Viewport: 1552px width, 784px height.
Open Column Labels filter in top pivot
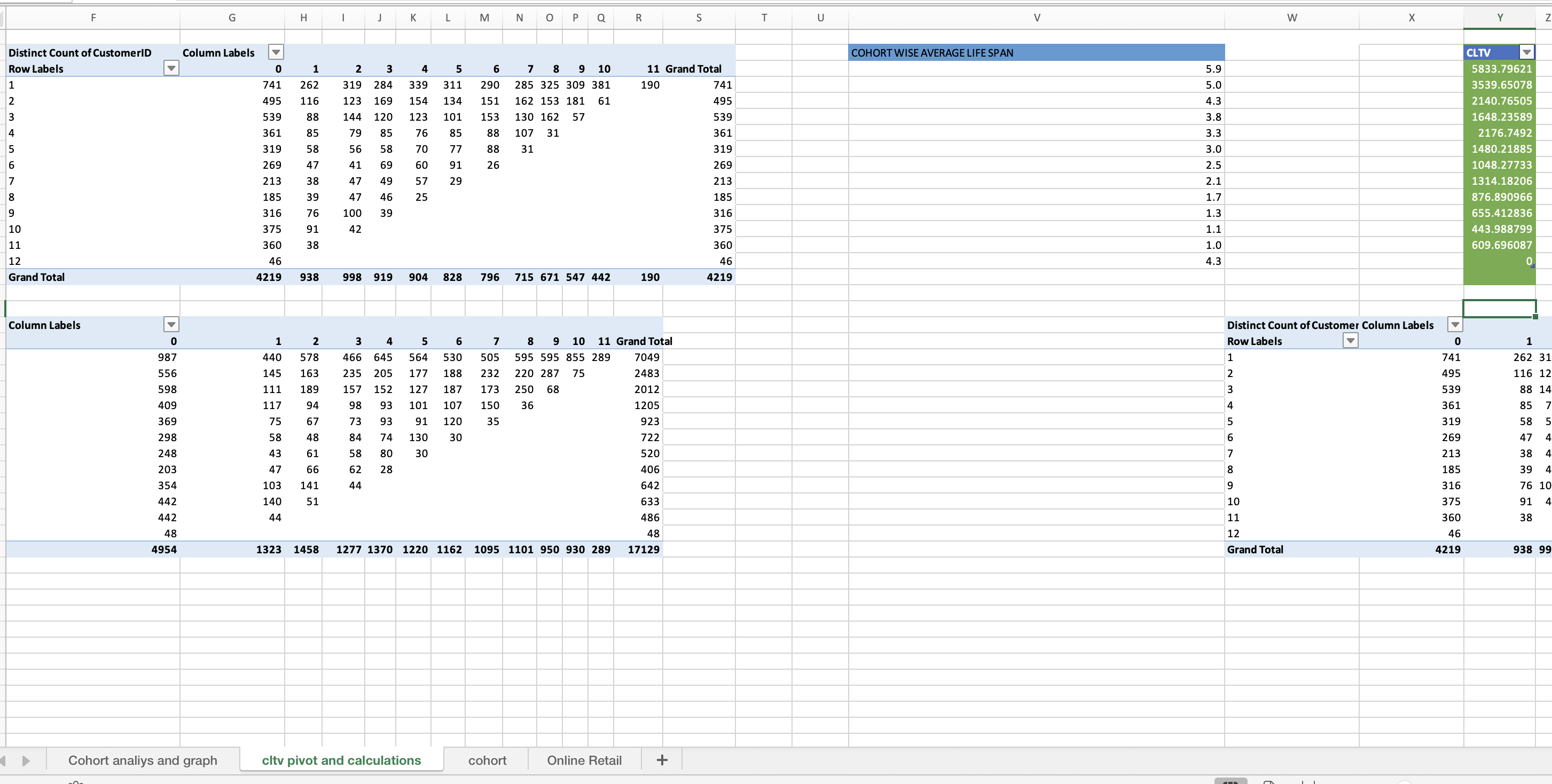tap(276, 52)
